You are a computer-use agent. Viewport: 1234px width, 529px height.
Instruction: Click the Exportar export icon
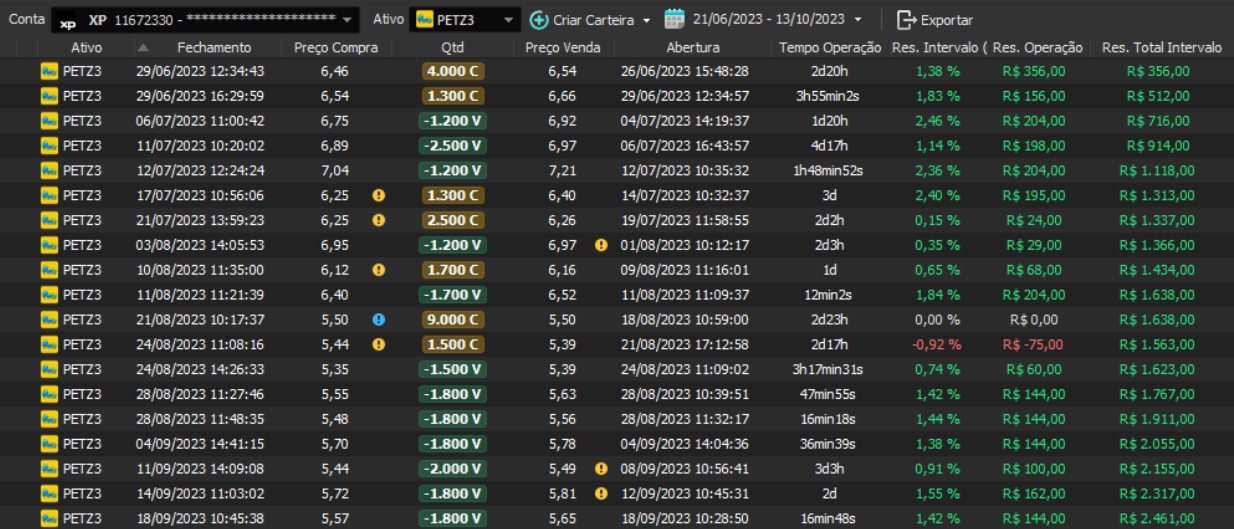pyautogui.click(x=906, y=20)
